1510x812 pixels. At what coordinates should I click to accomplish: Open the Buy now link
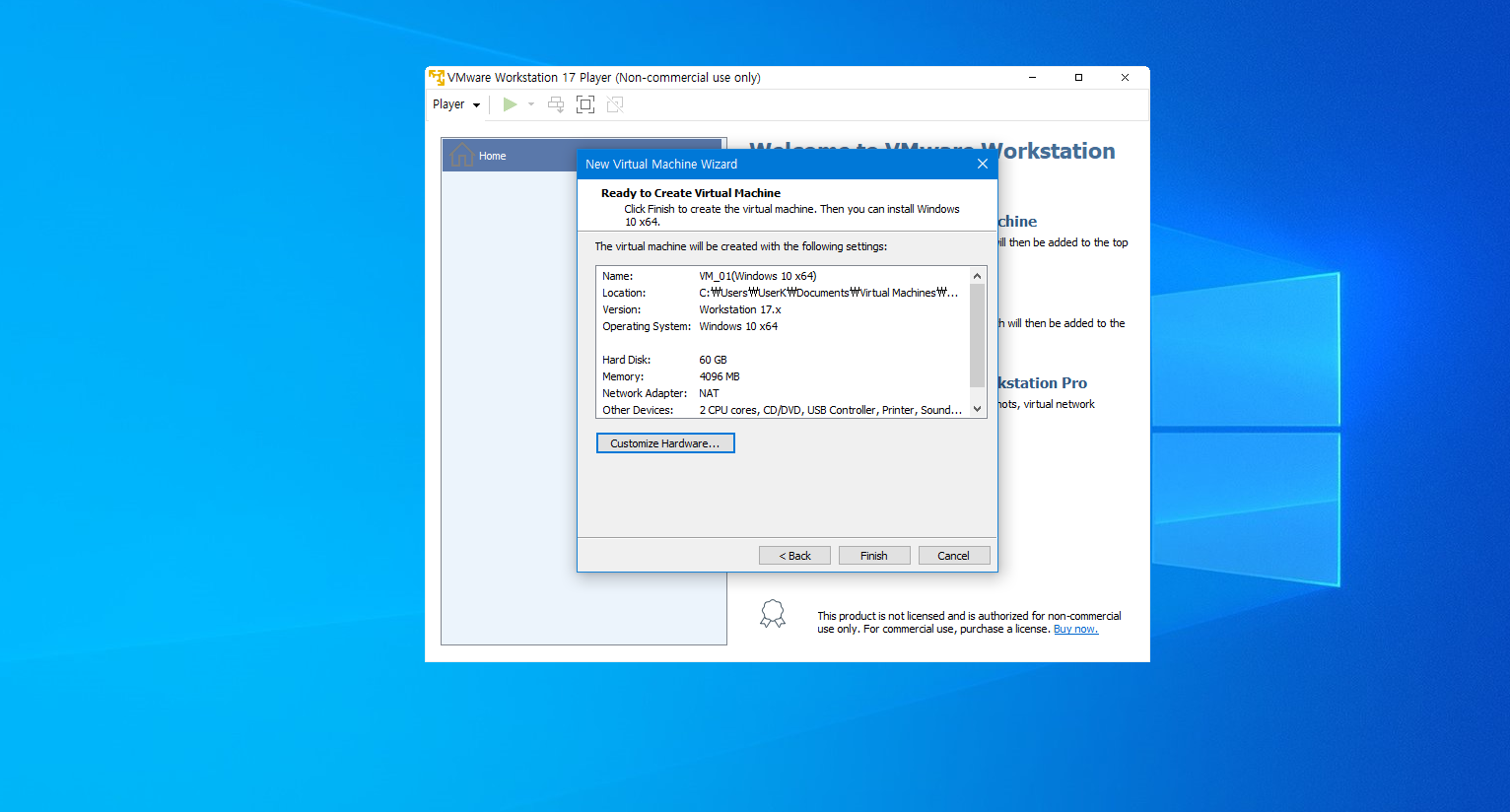1075,629
